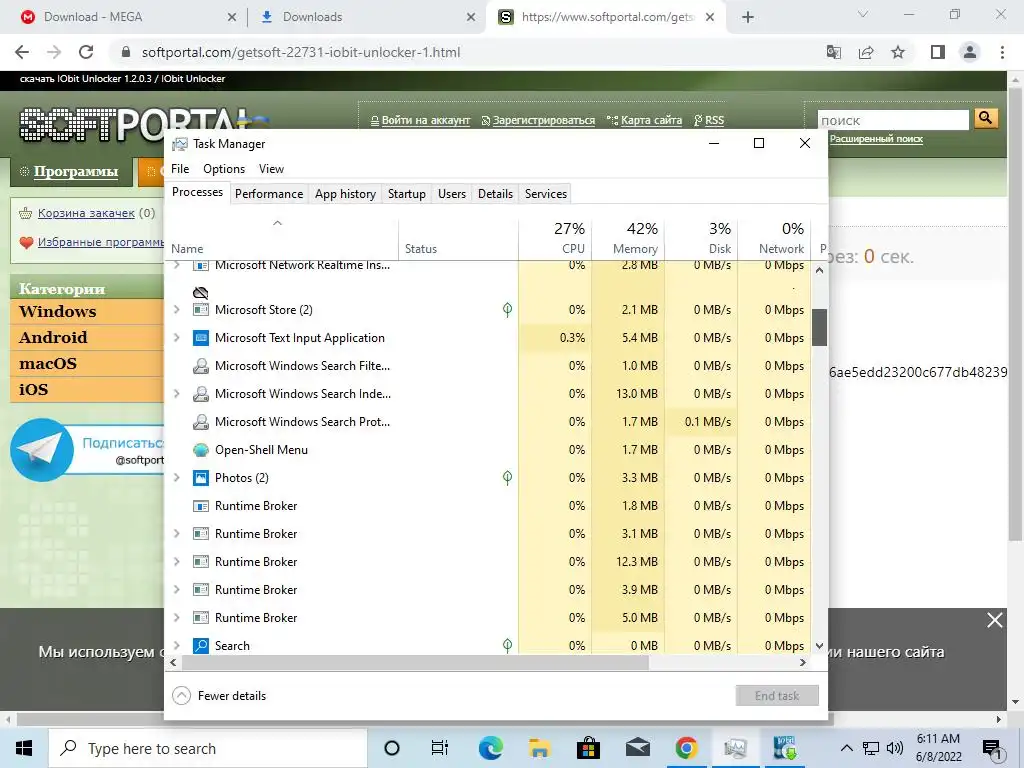Select the Open-Shell Menu process row
Image resolution: width=1024 pixels, height=768 pixels.
tap(488, 450)
